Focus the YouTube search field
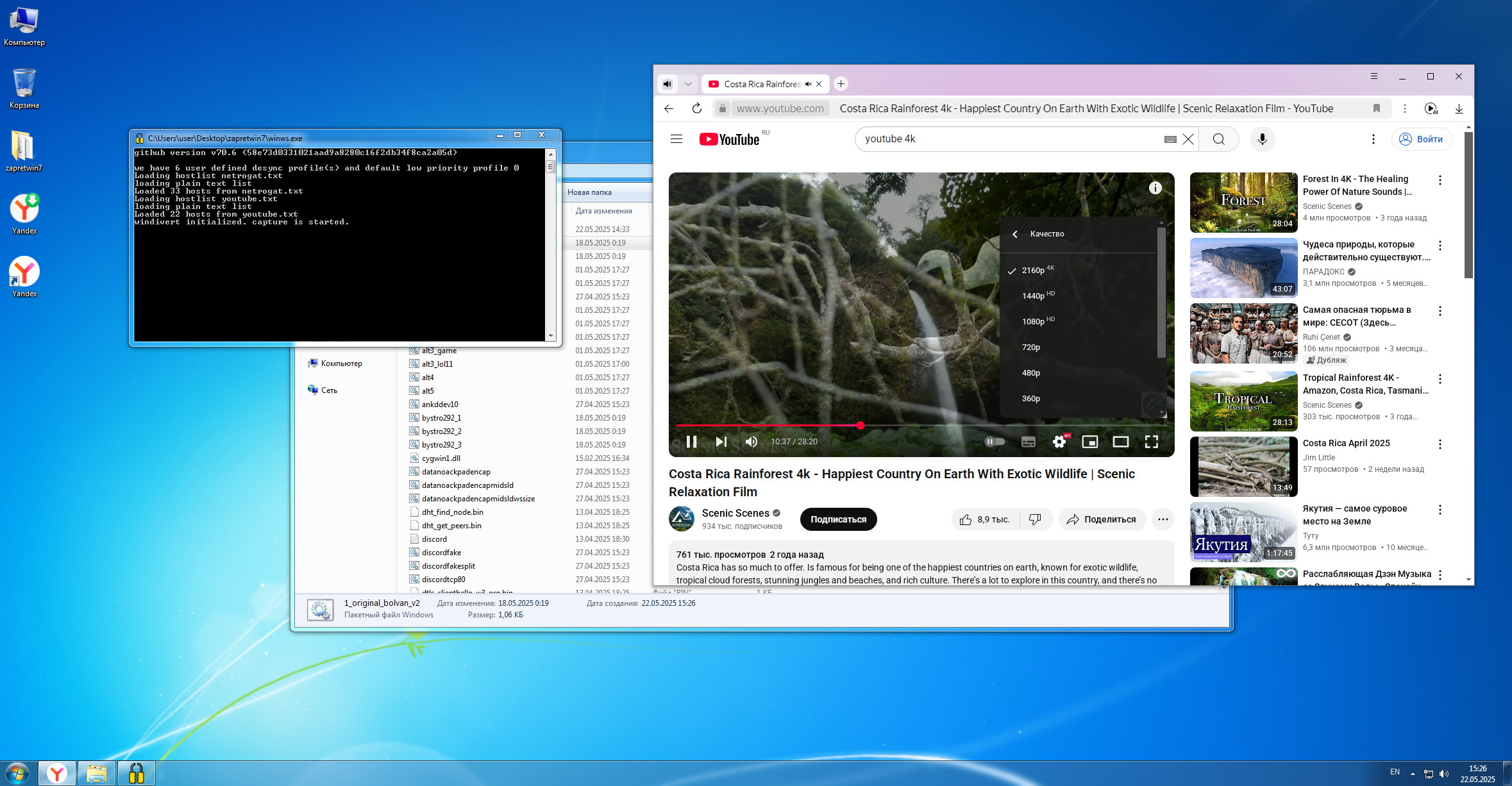 tap(1012, 139)
